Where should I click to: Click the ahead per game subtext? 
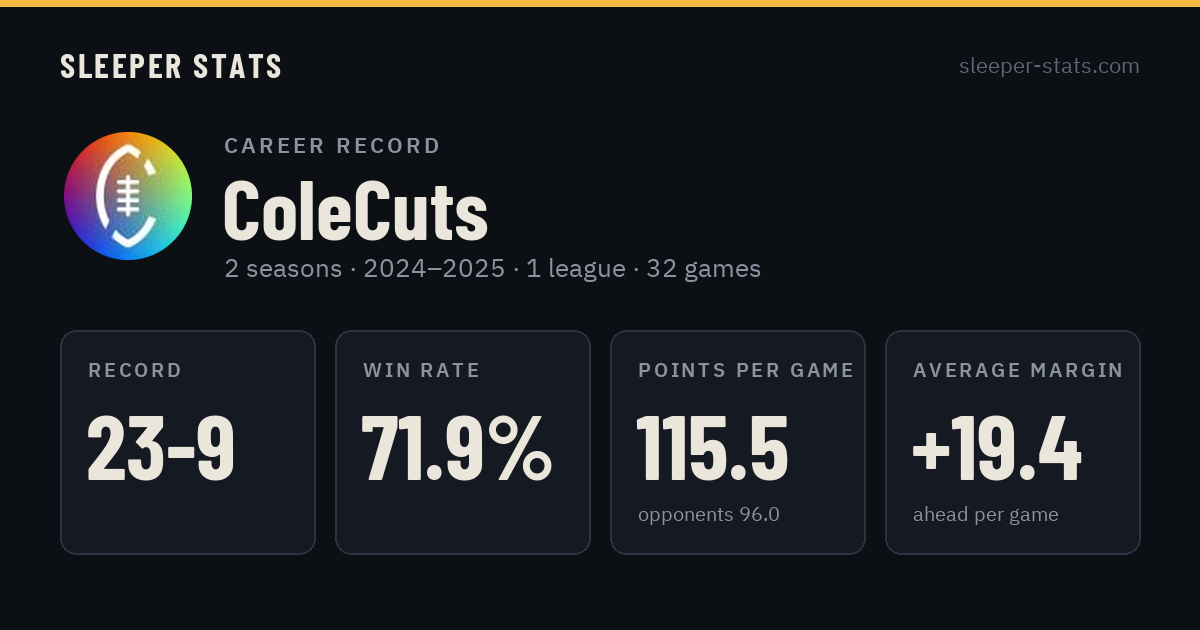[x=985, y=515]
